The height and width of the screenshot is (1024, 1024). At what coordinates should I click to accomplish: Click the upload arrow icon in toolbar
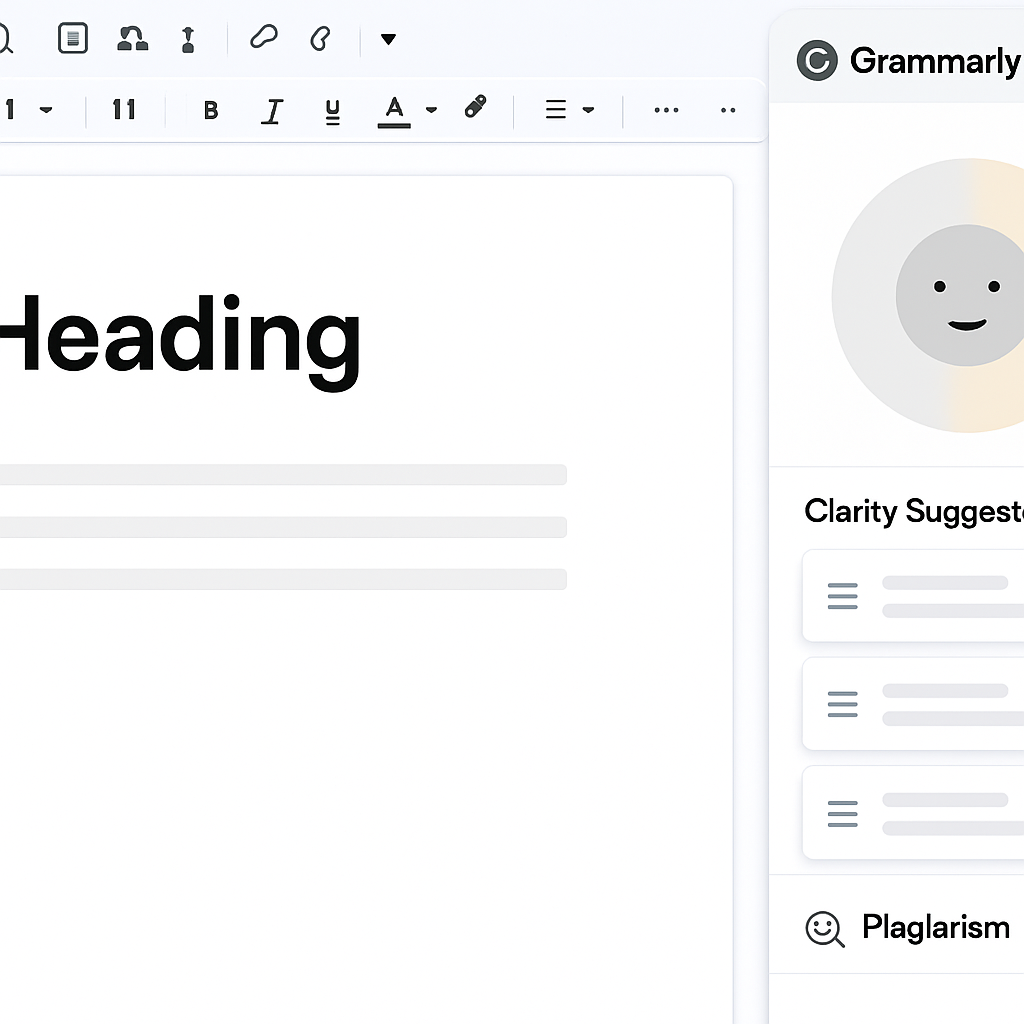click(188, 39)
